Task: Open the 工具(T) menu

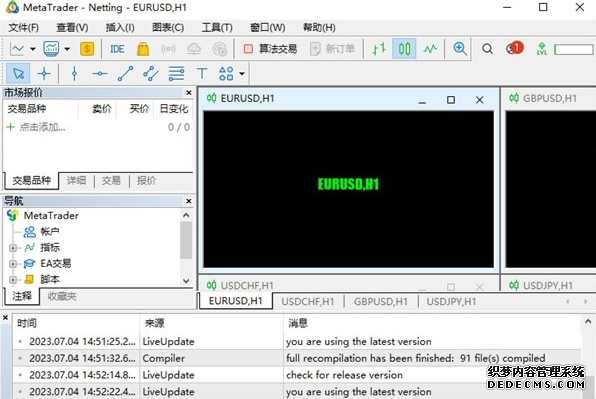Action: pos(217,27)
